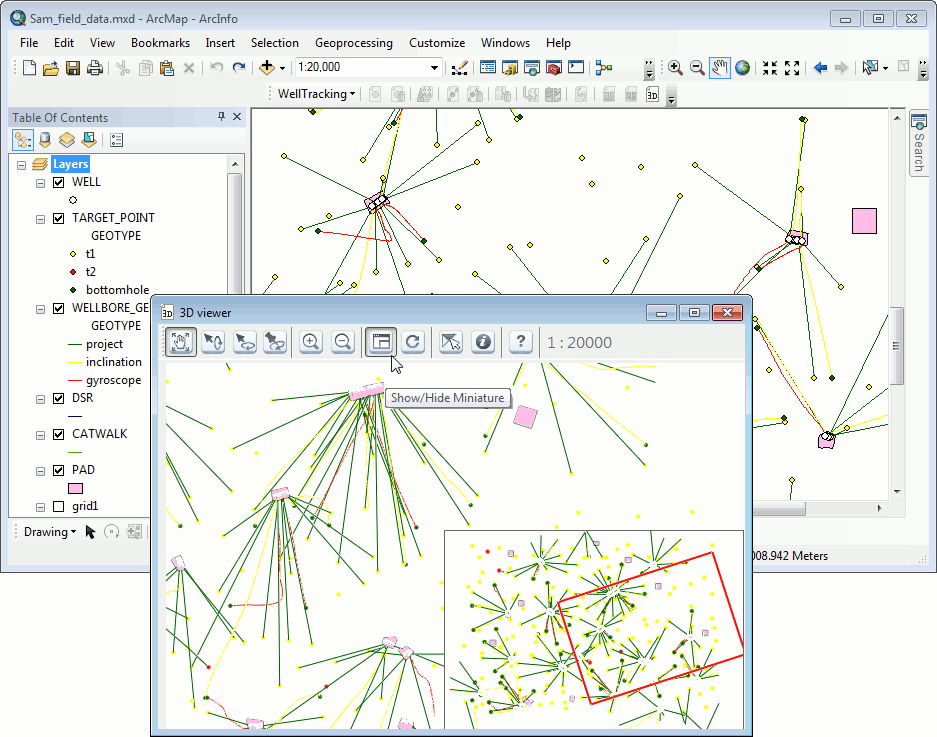
Task: Collapse the WELLBORE_GE layer legend
Action: coord(41,309)
